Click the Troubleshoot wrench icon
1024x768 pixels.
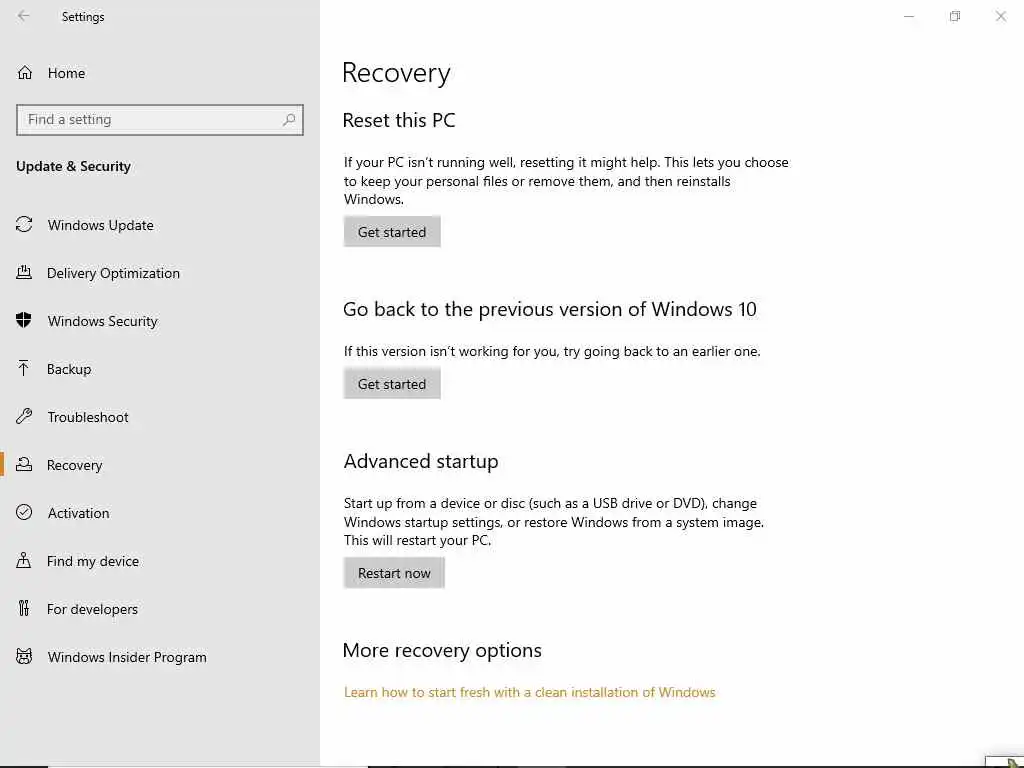tap(25, 417)
